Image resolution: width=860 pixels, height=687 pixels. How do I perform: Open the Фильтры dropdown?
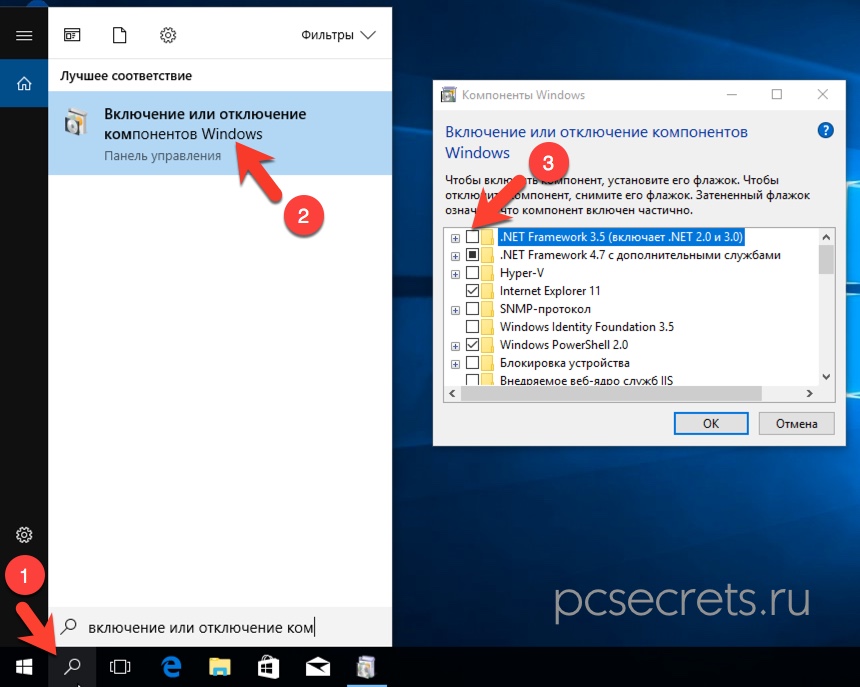(338, 35)
